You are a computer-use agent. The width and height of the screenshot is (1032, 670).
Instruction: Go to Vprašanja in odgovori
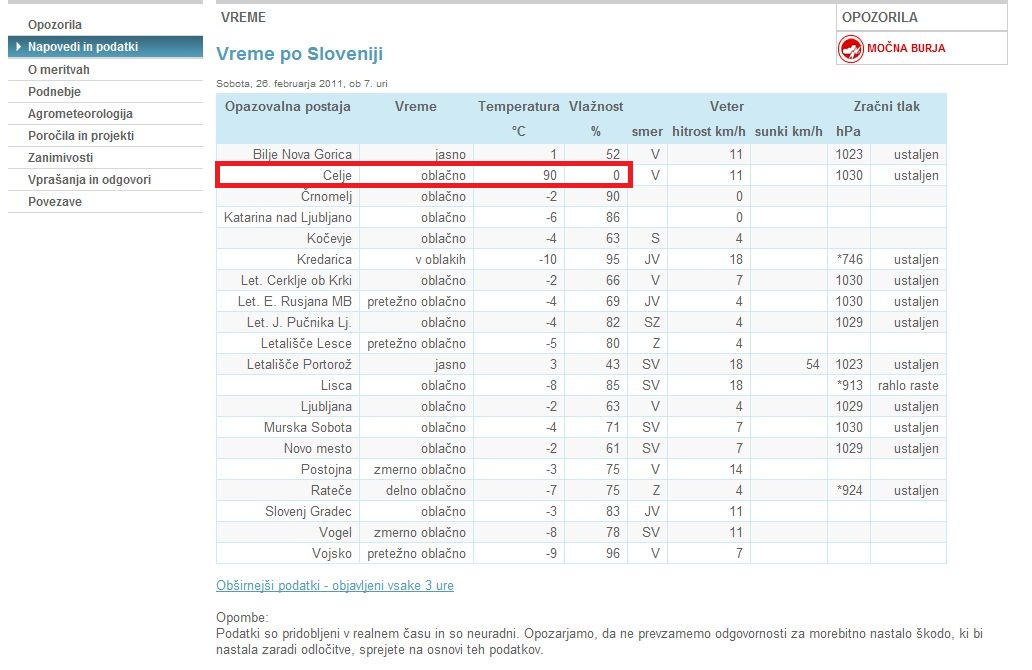pos(90,180)
